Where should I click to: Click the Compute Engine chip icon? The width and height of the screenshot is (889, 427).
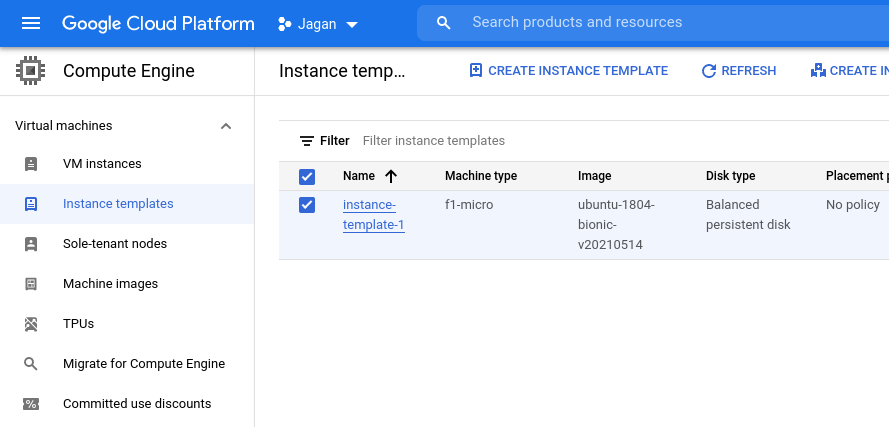[x=31, y=71]
